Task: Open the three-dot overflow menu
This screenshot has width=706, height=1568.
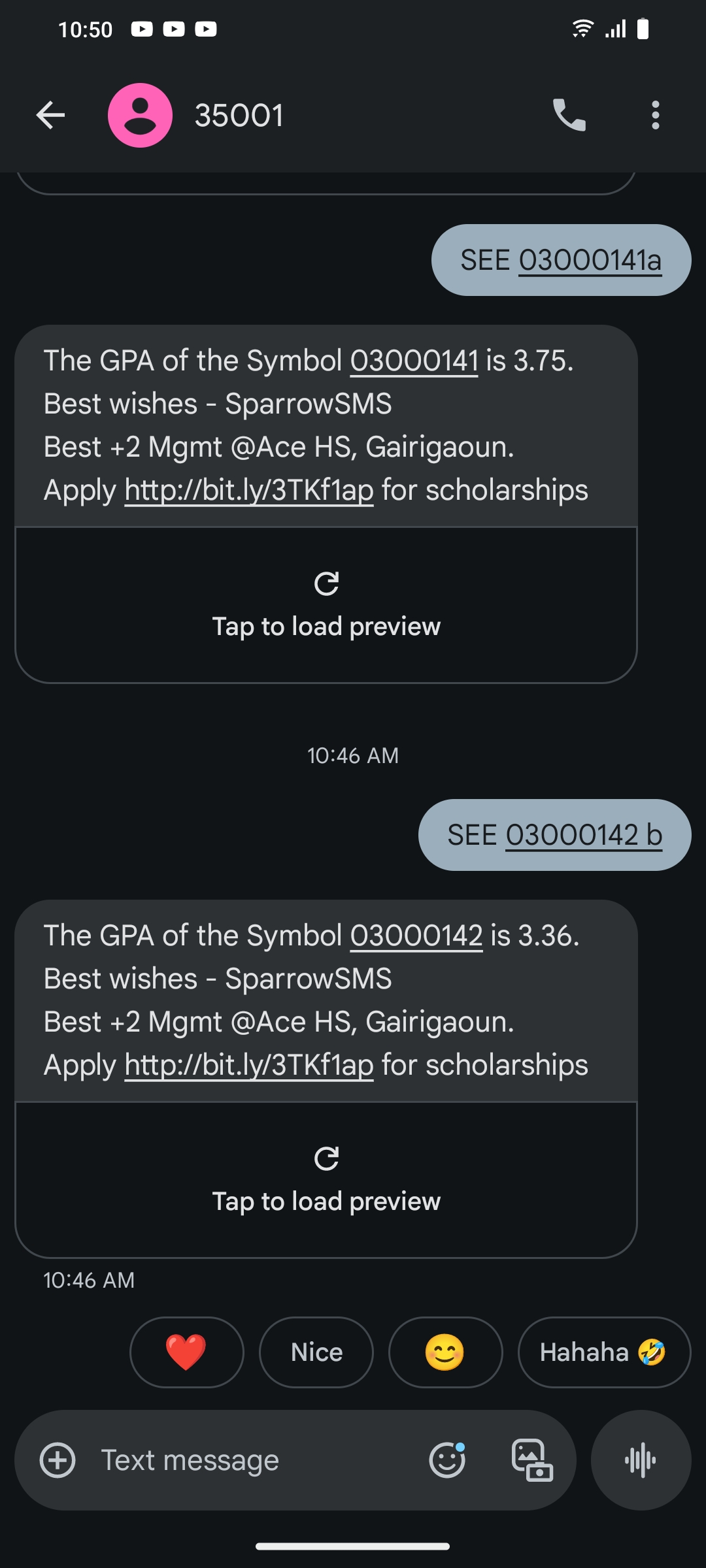Action: 655,116
